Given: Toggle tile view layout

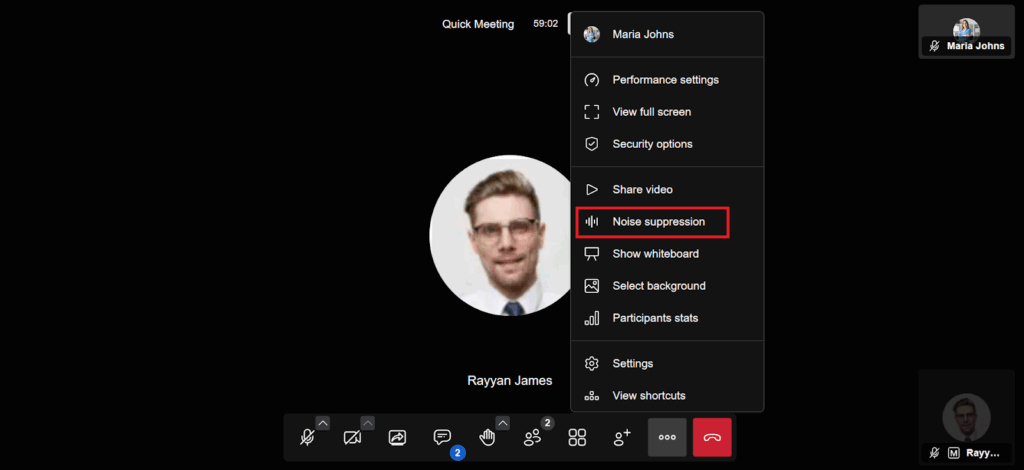Looking at the screenshot, I should [577, 438].
